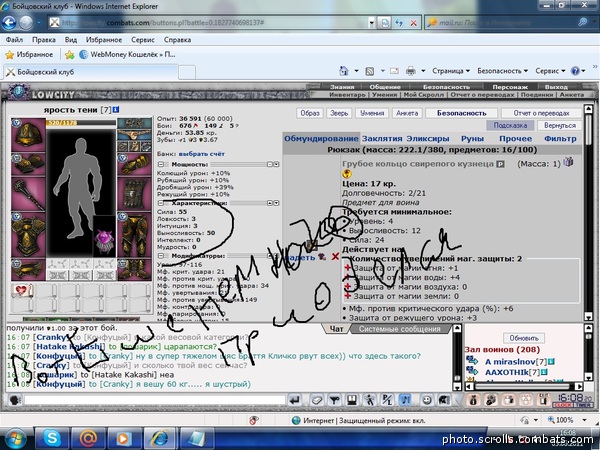Click the player list horizontal scrollbar

click(524, 386)
